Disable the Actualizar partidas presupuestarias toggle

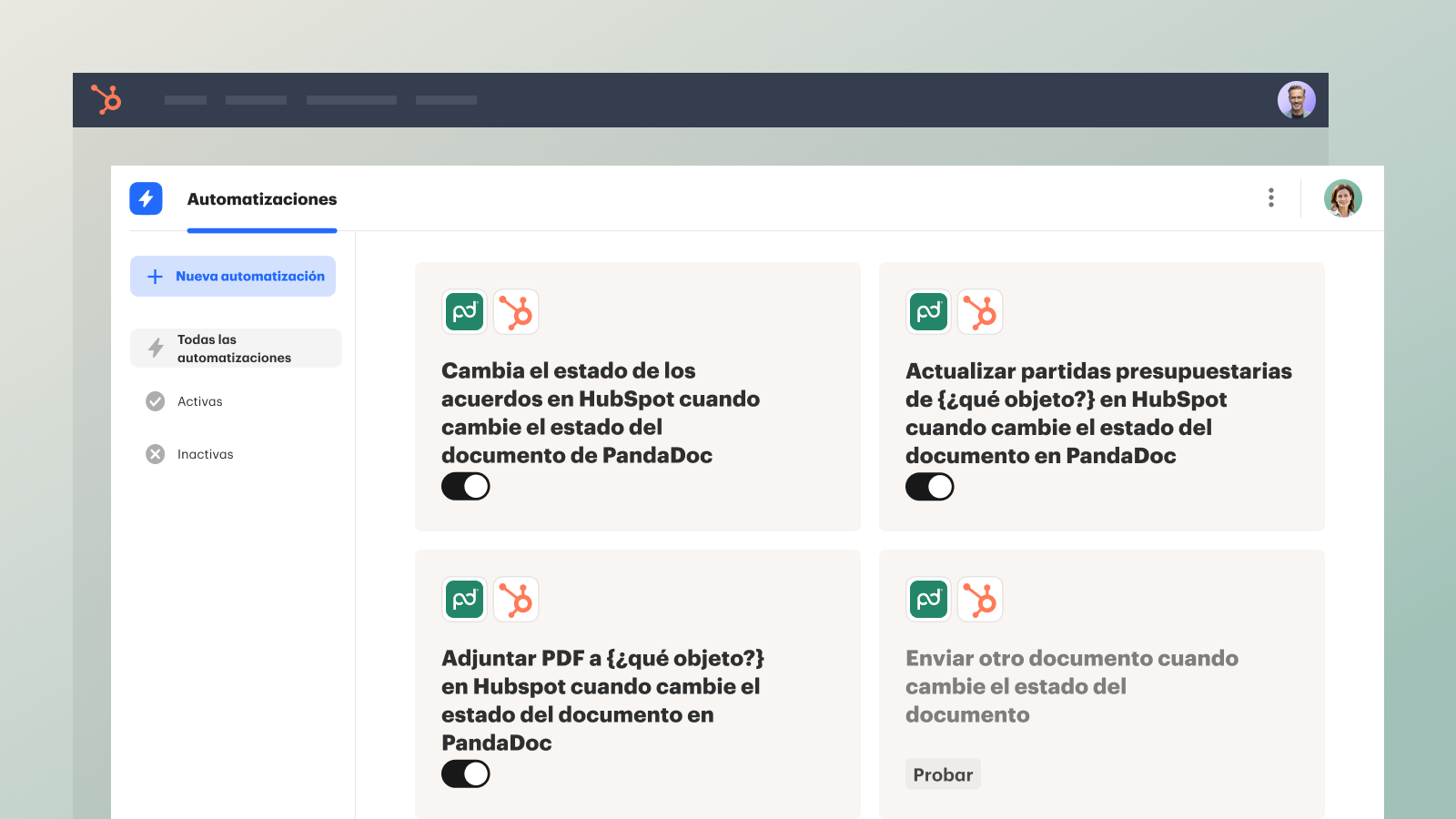click(929, 487)
